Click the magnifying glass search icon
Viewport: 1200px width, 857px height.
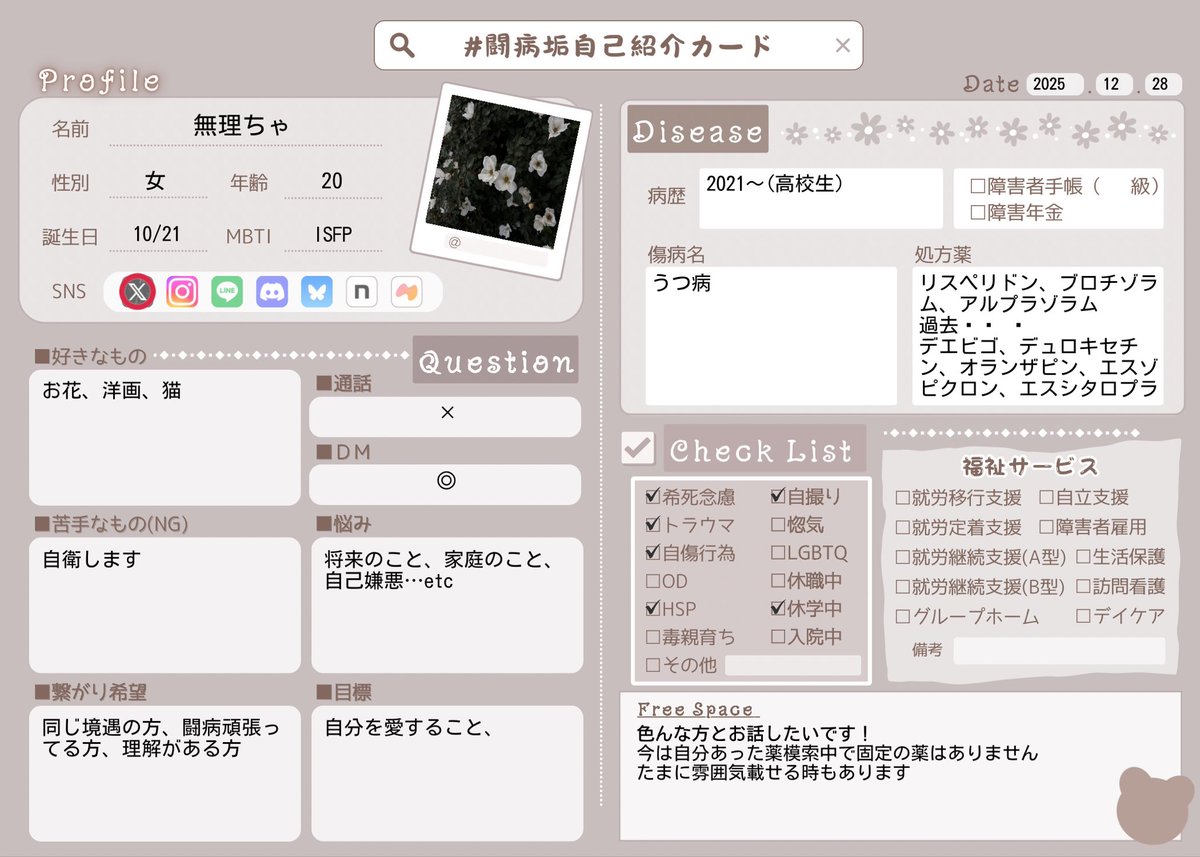pyautogui.click(x=402, y=44)
